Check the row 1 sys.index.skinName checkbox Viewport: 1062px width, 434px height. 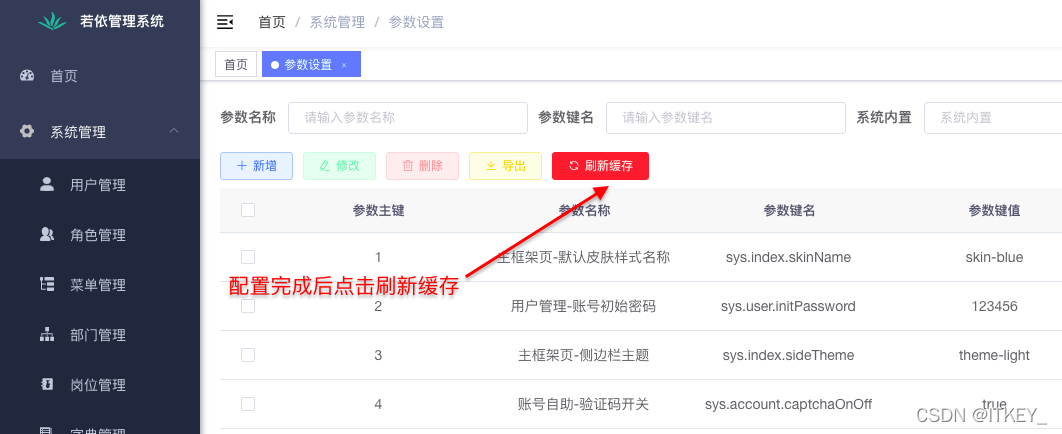[248, 257]
